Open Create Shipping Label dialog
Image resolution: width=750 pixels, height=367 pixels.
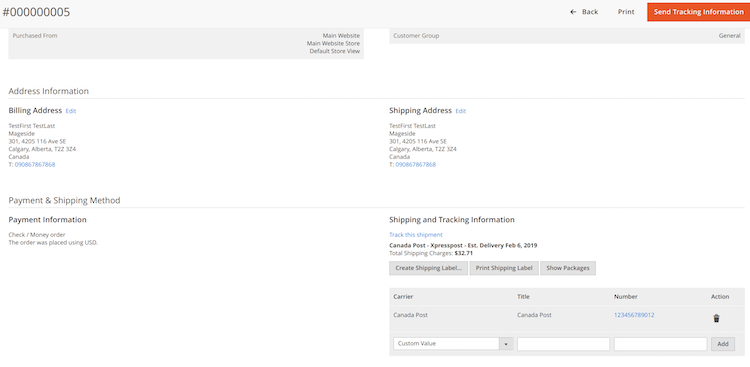point(429,268)
